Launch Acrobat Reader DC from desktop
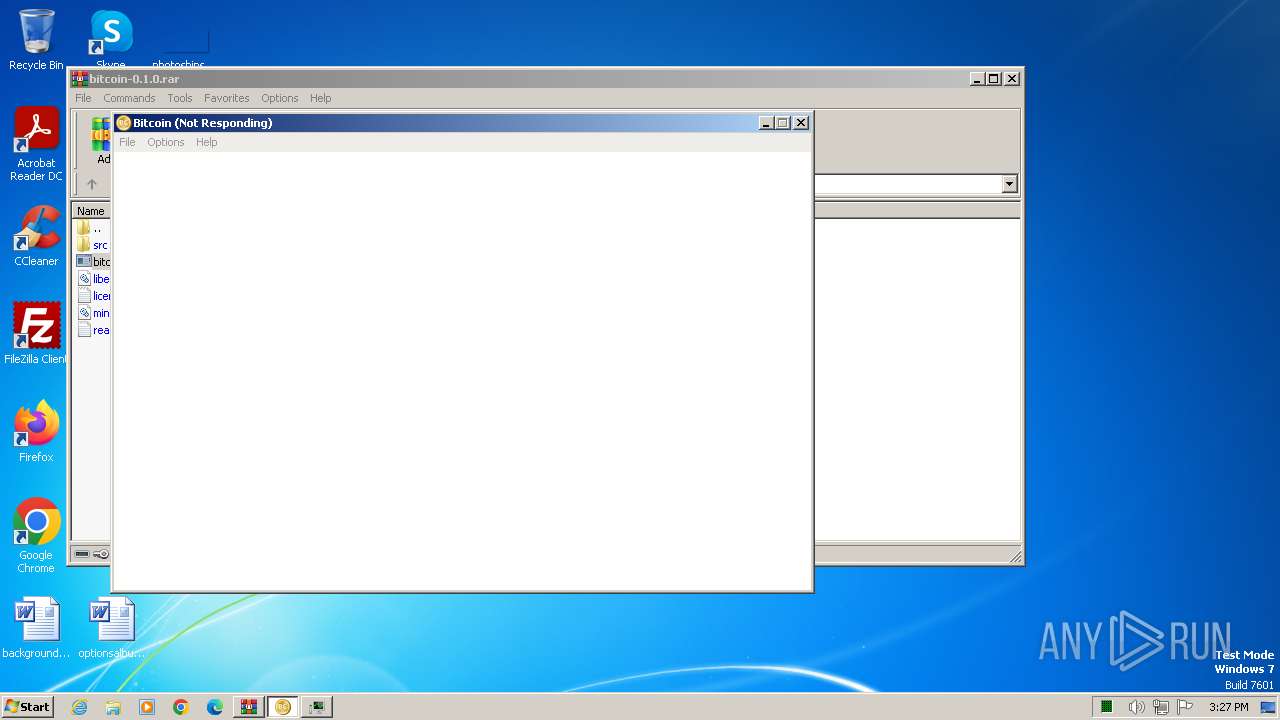Screen dimensions: 1280x720 pos(36,144)
